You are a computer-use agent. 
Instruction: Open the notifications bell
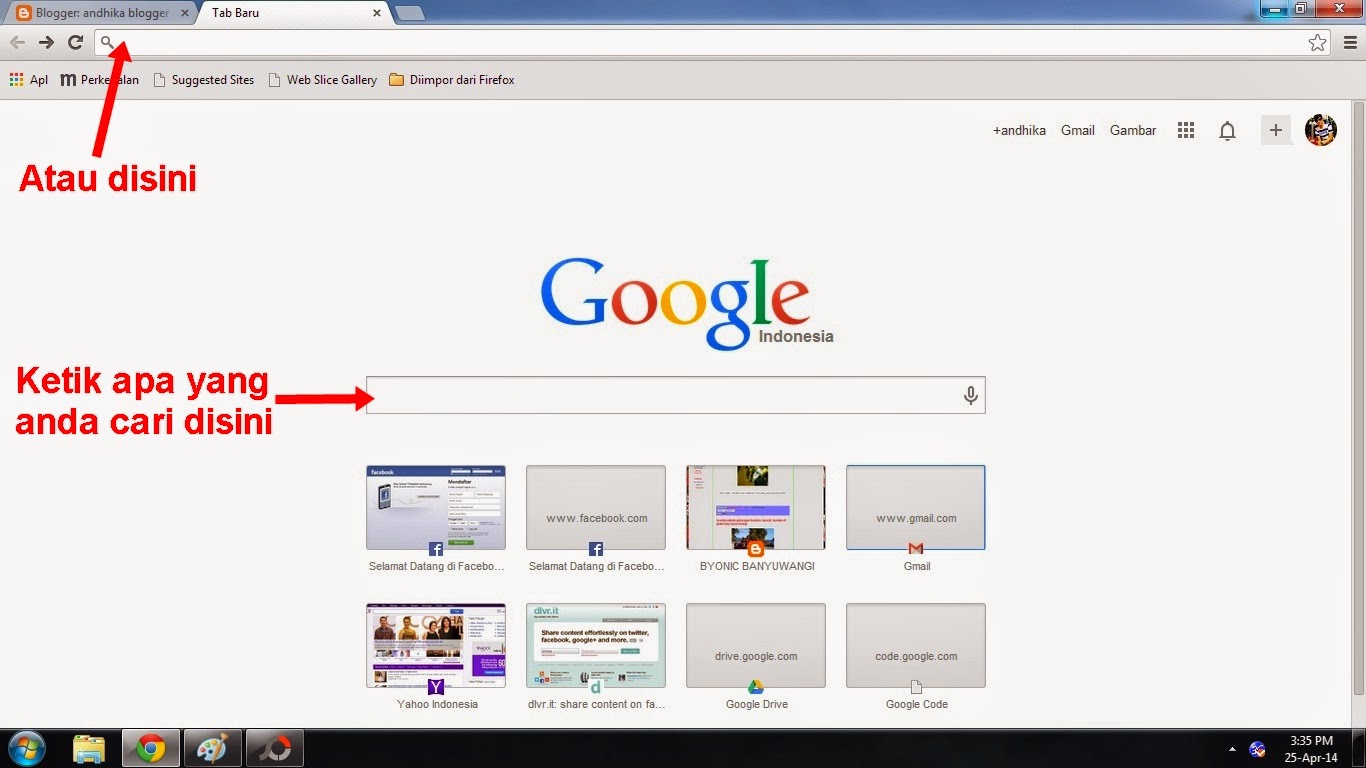coord(1227,130)
